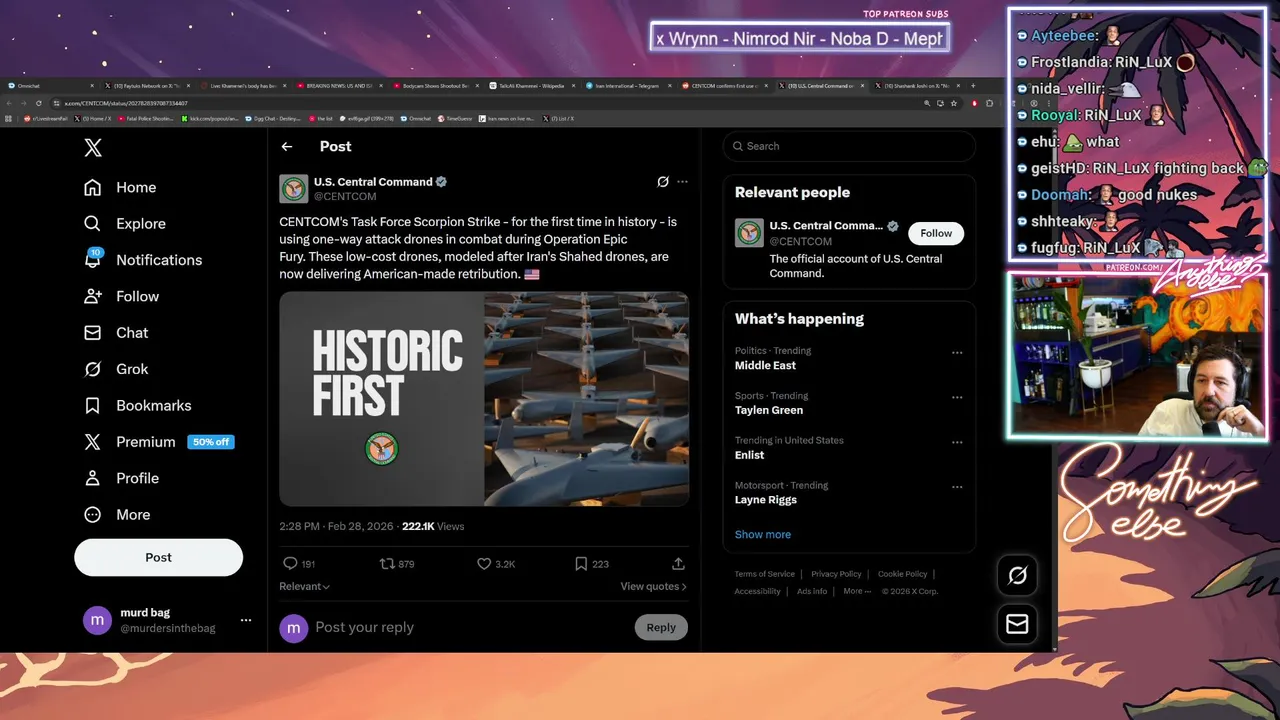Open the Follow page in the sidebar

[x=121, y=296]
